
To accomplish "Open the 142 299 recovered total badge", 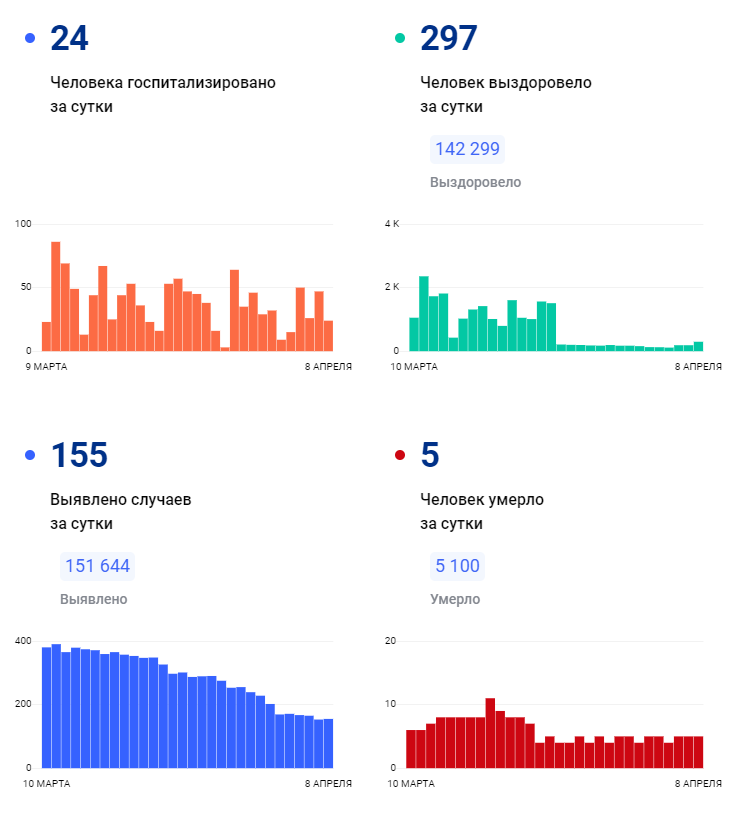I will point(467,149).
